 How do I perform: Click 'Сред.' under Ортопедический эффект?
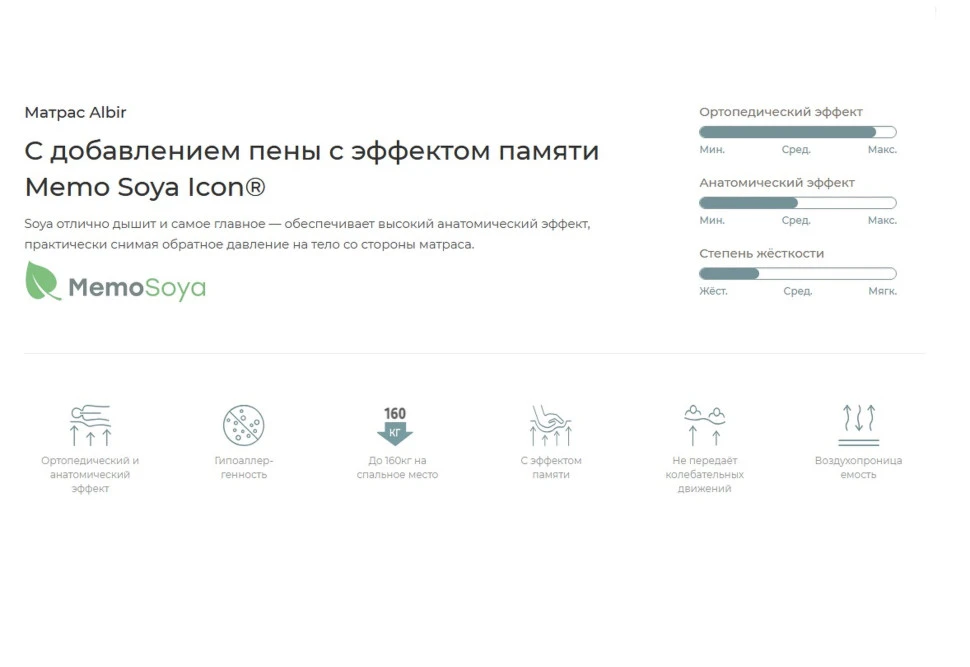click(x=796, y=150)
